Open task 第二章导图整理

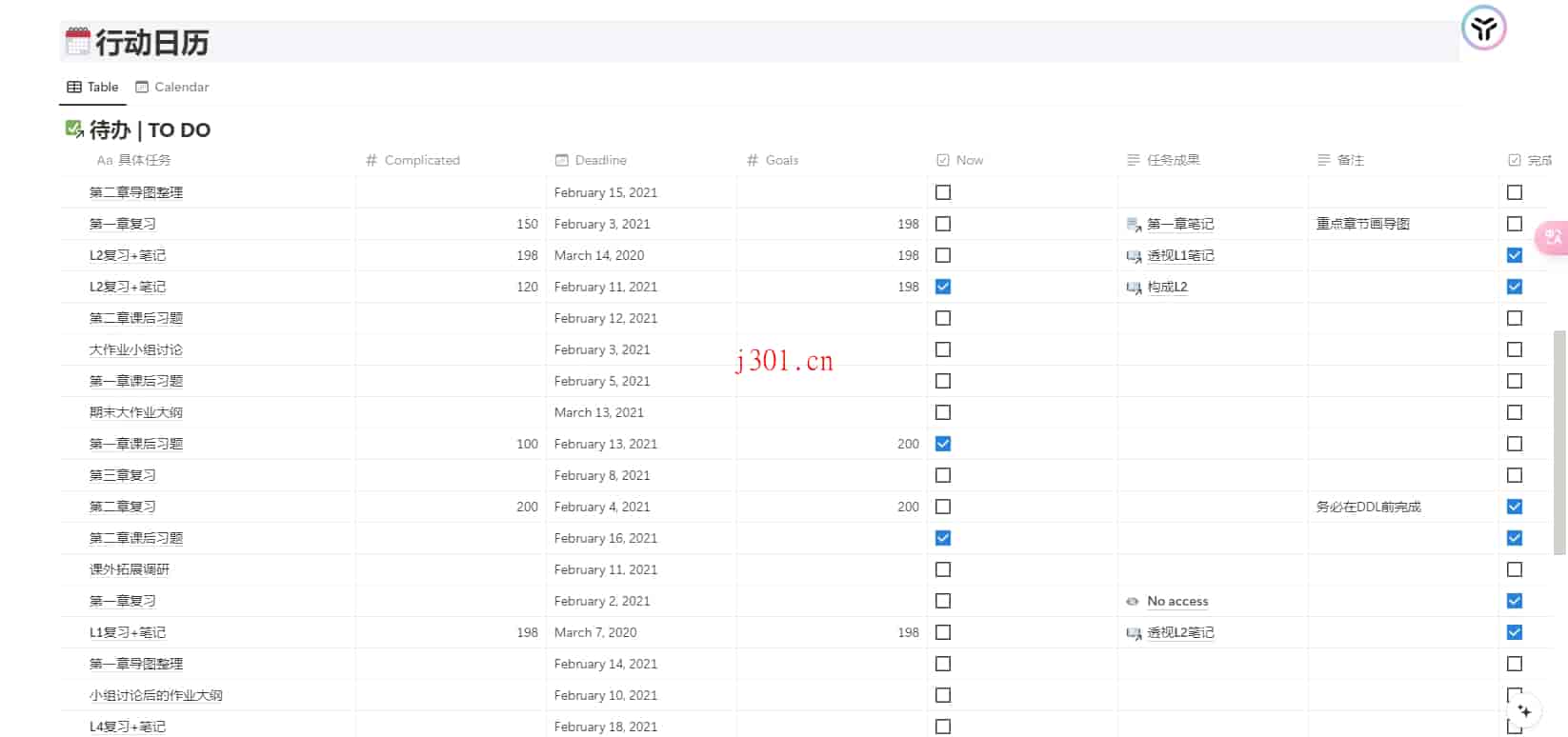point(136,192)
